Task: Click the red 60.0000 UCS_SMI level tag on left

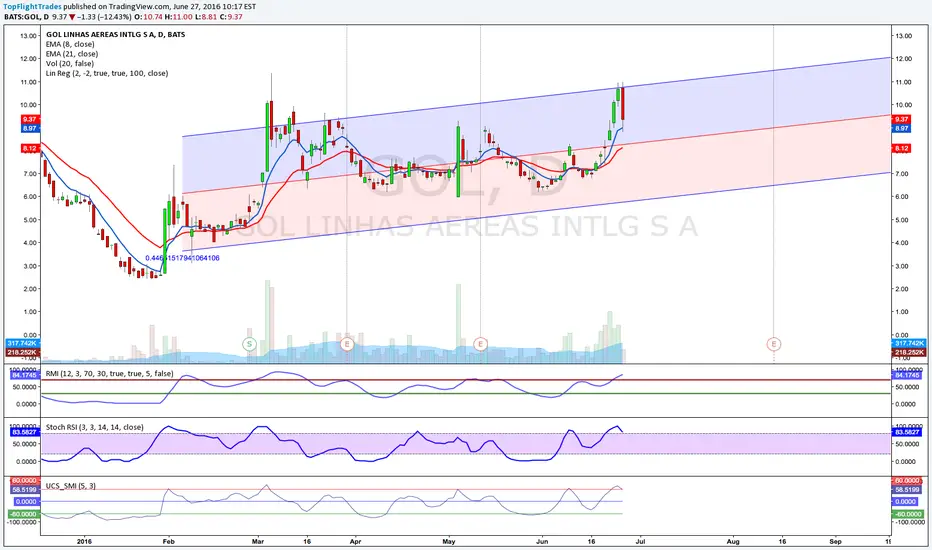Action: 25,480
